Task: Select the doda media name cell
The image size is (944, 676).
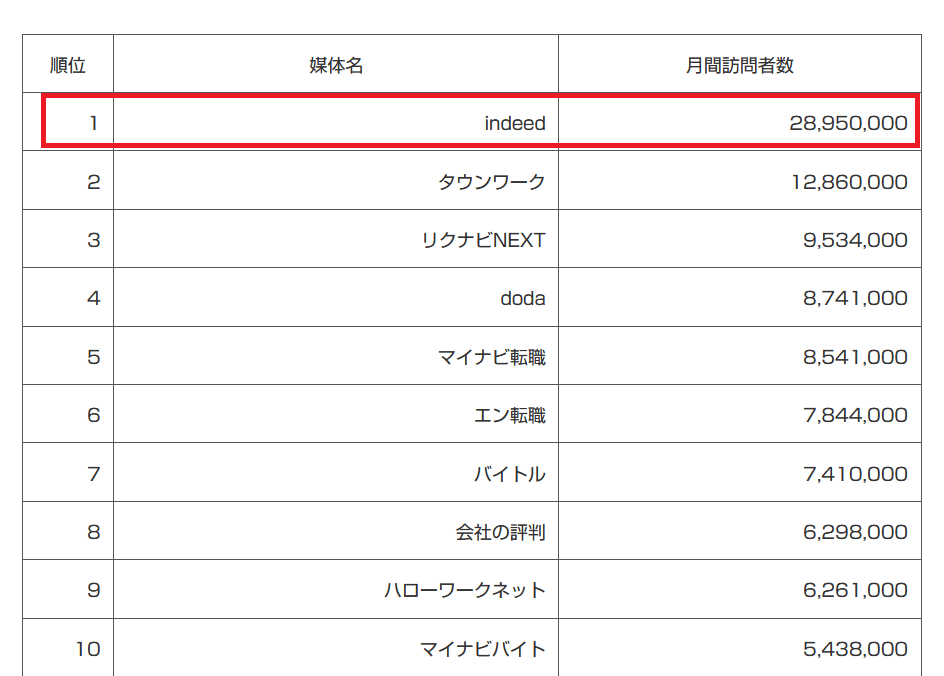Action: click(336, 297)
